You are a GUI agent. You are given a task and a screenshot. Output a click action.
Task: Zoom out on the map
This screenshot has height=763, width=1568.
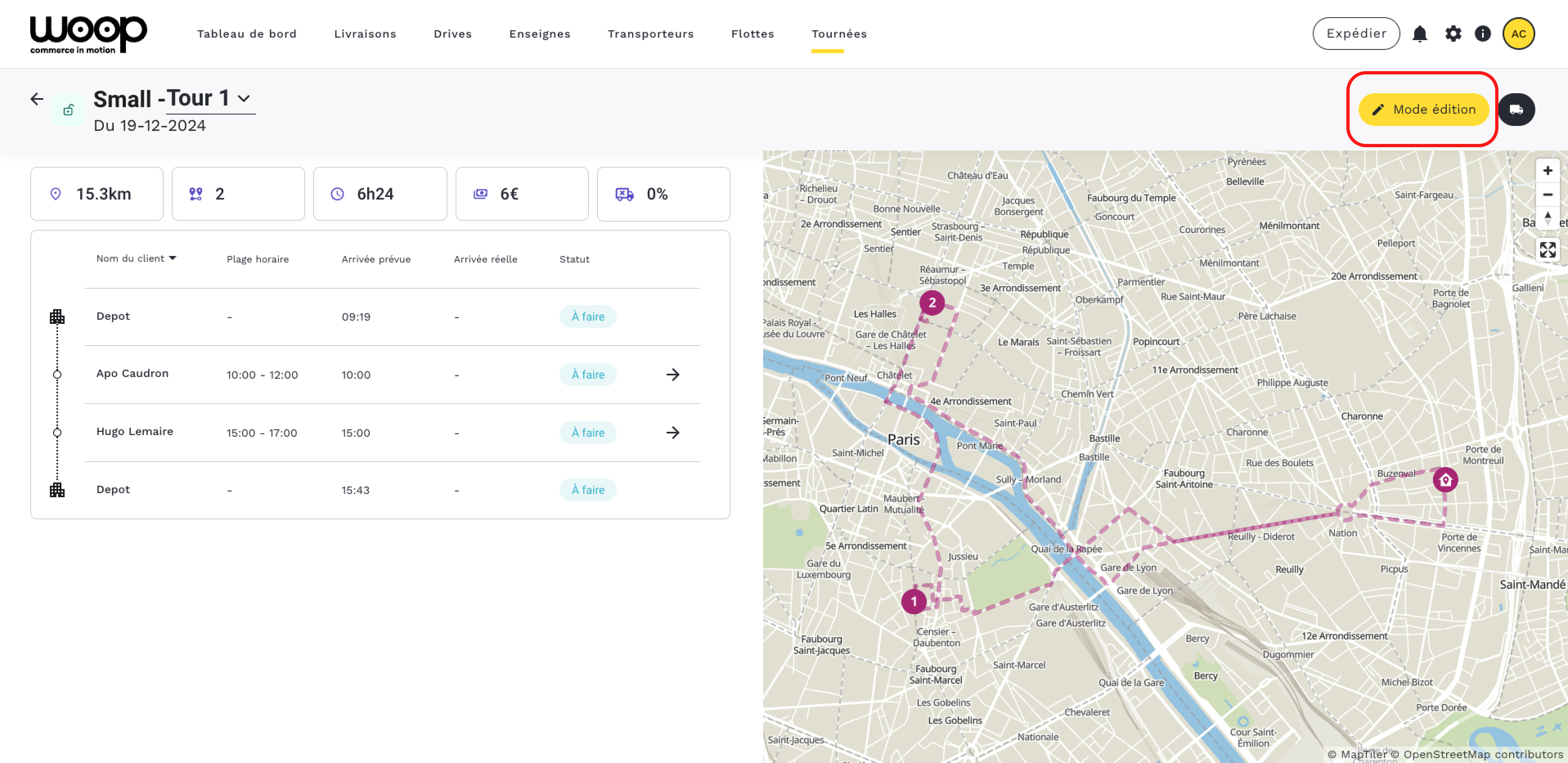click(1547, 195)
